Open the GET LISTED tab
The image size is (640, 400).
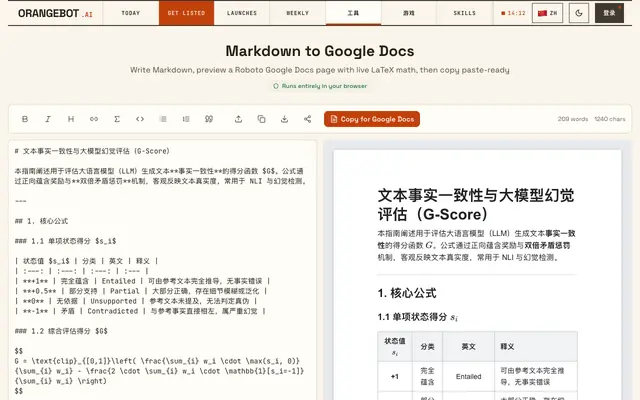point(187,13)
